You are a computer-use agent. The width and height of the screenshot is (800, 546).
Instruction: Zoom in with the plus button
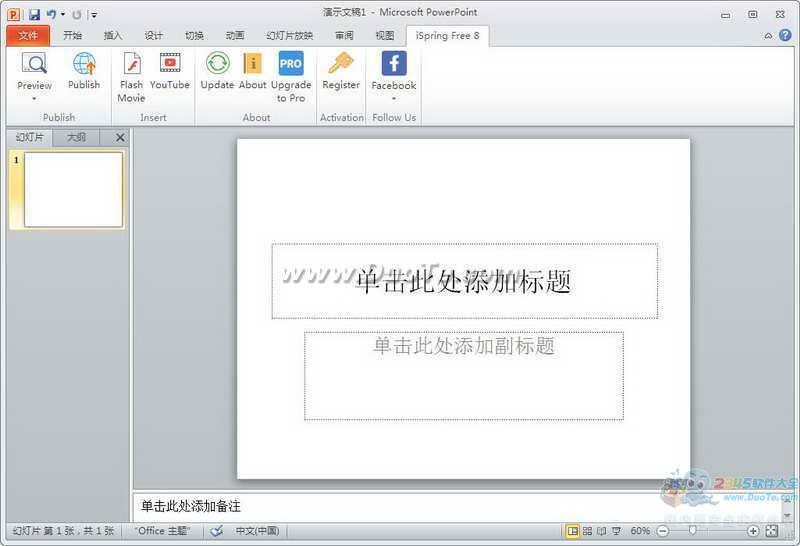[753, 531]
